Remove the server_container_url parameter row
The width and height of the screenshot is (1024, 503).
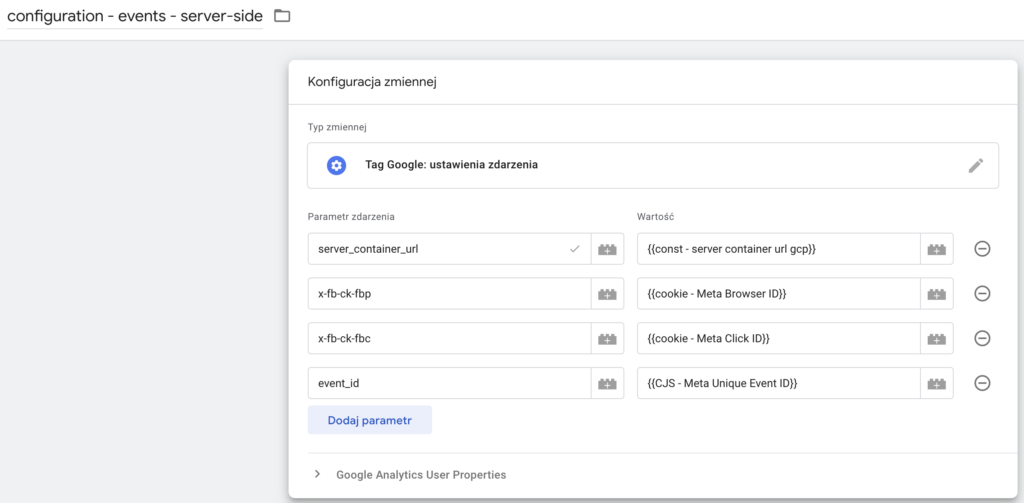click(x=982, y=249)
